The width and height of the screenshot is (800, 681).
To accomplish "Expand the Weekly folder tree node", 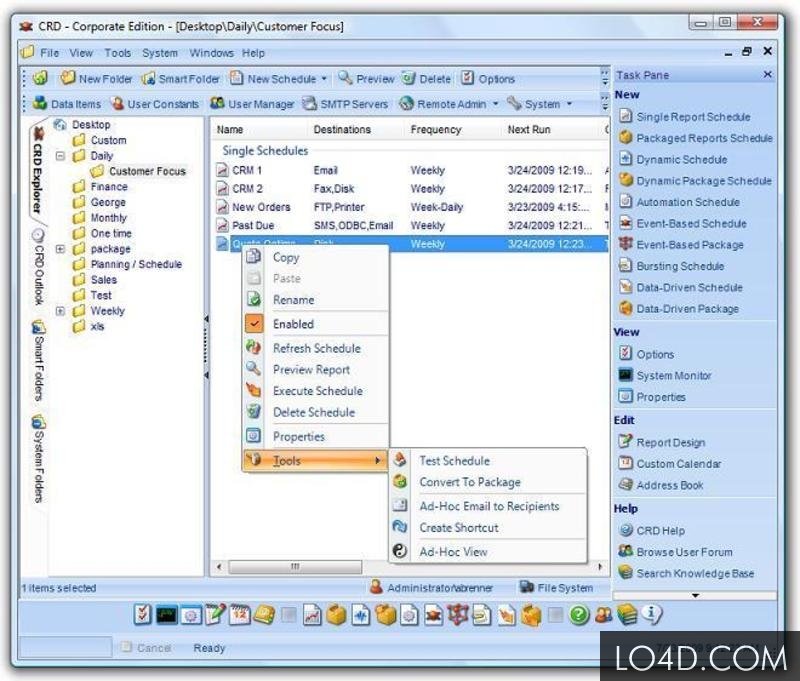I will (x=60, y=311).
